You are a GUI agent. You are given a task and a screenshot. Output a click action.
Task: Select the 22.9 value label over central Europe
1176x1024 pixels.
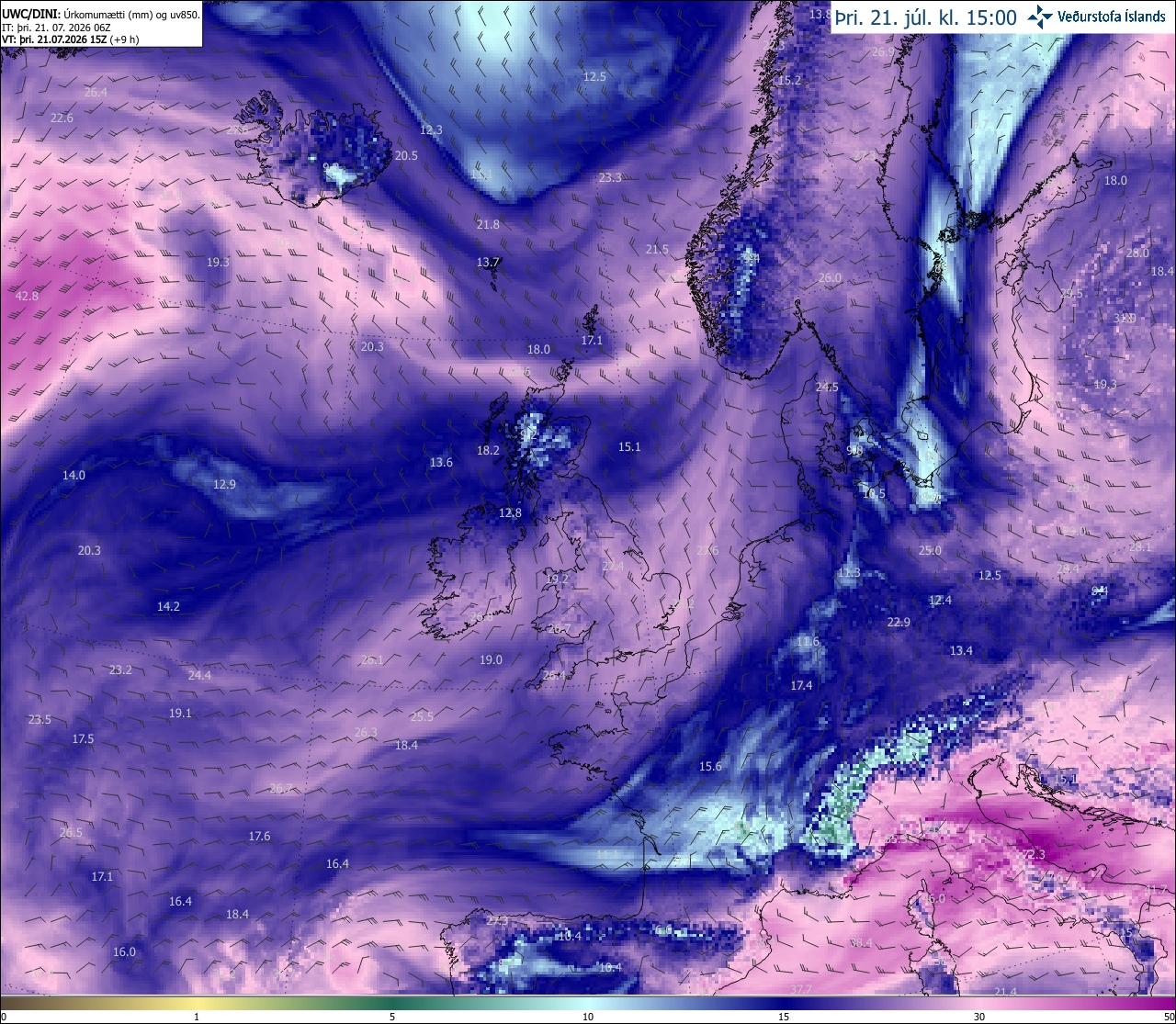click(x=899, y=622)
